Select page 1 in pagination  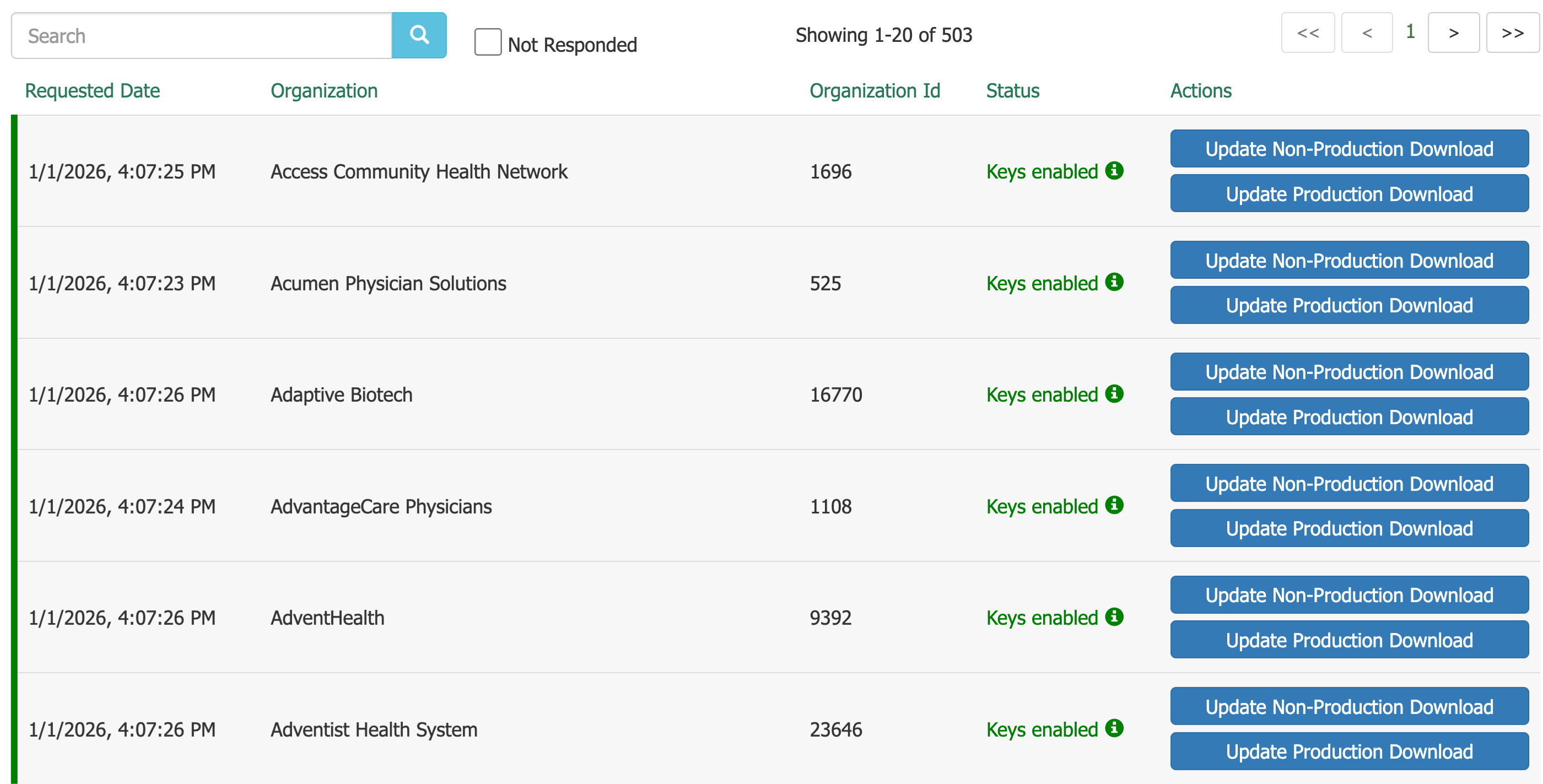(1411, 31)
